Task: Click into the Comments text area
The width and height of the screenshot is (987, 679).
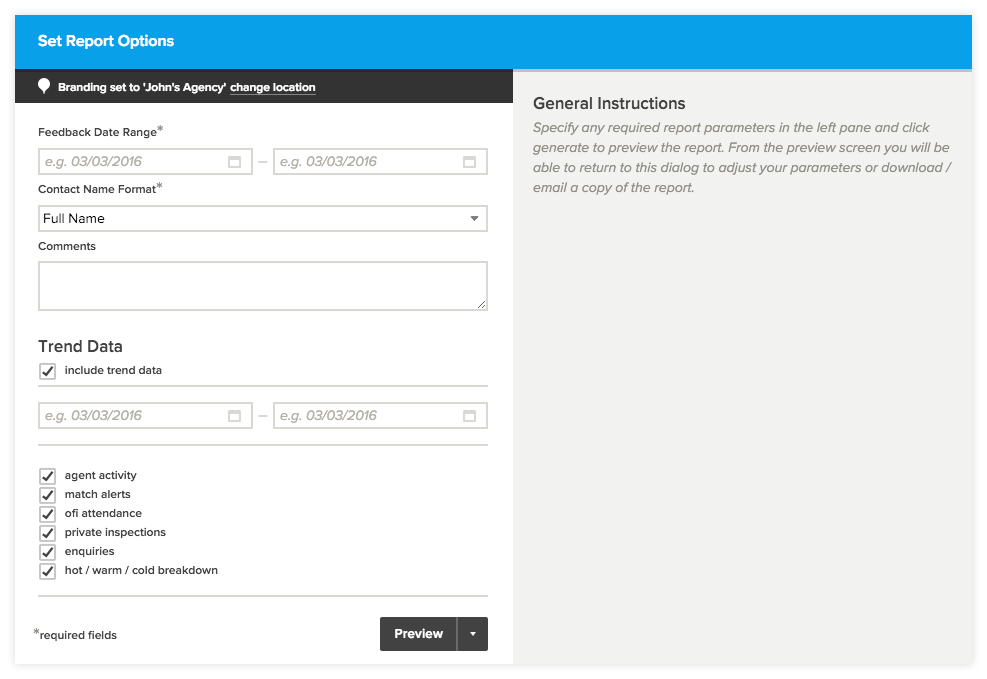Action: (262, 286)
